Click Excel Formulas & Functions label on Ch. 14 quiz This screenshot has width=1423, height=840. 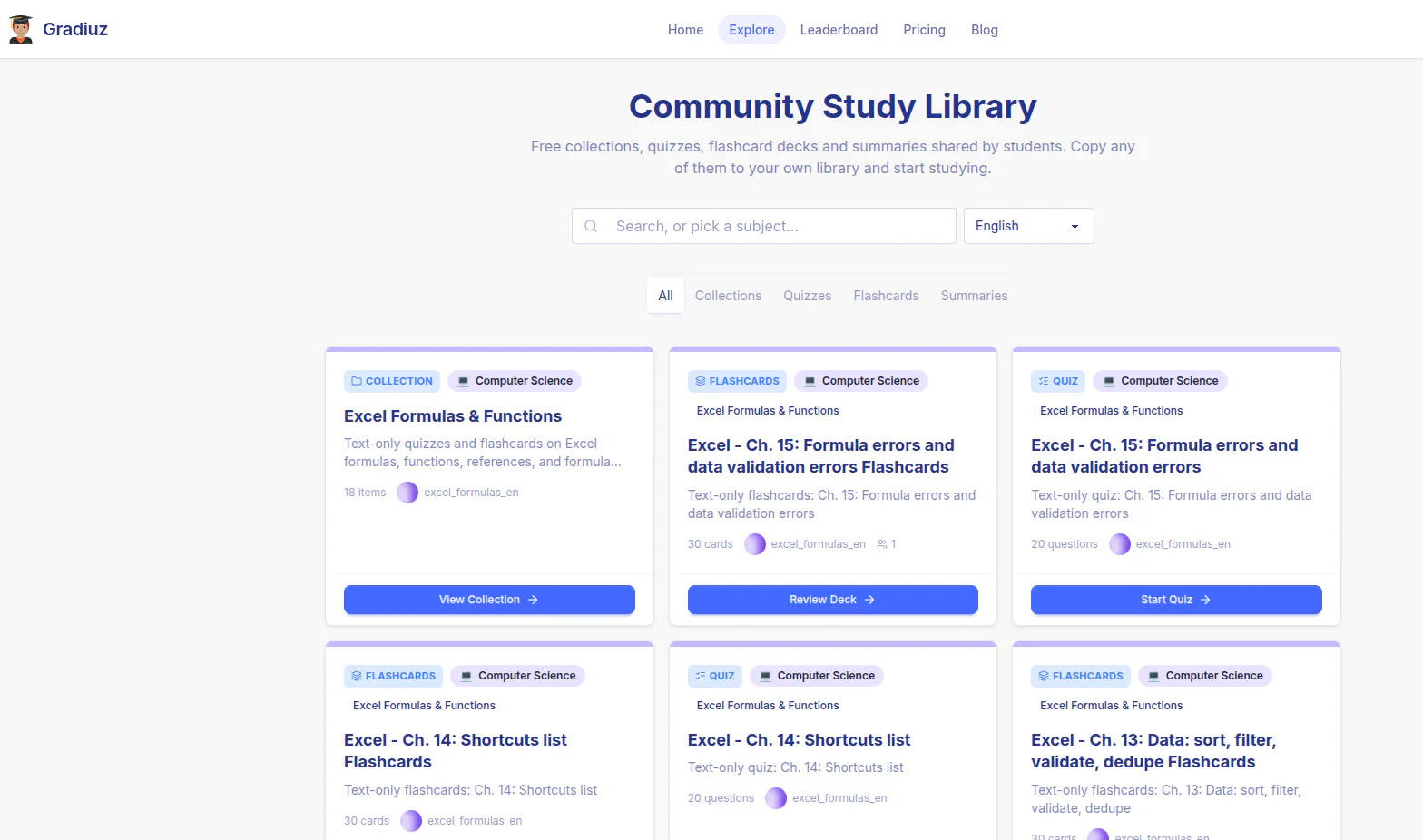click(768, 706)
